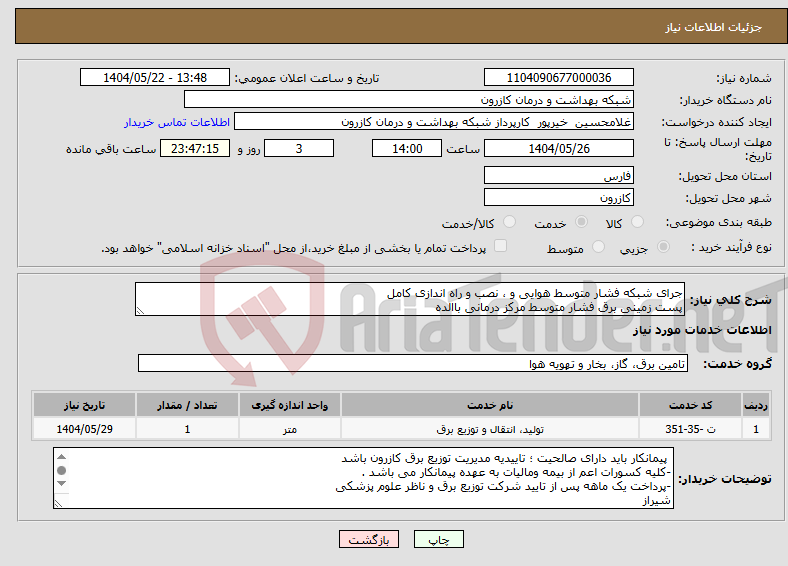This screenshot has width=788, height=566.
Task: Click the کد خدمت column header
Action: 691,405
